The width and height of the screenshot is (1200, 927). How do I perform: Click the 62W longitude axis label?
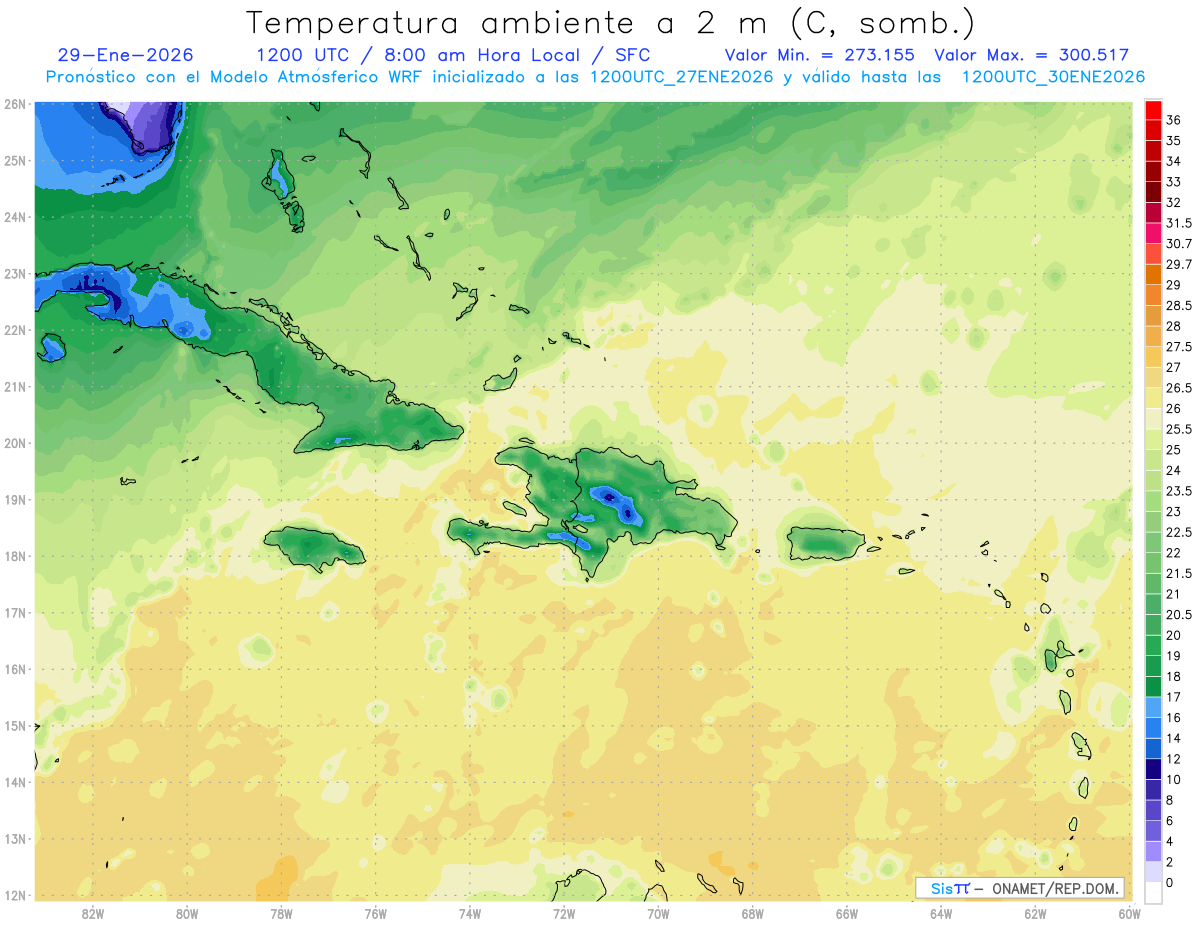coord(1035,913)
